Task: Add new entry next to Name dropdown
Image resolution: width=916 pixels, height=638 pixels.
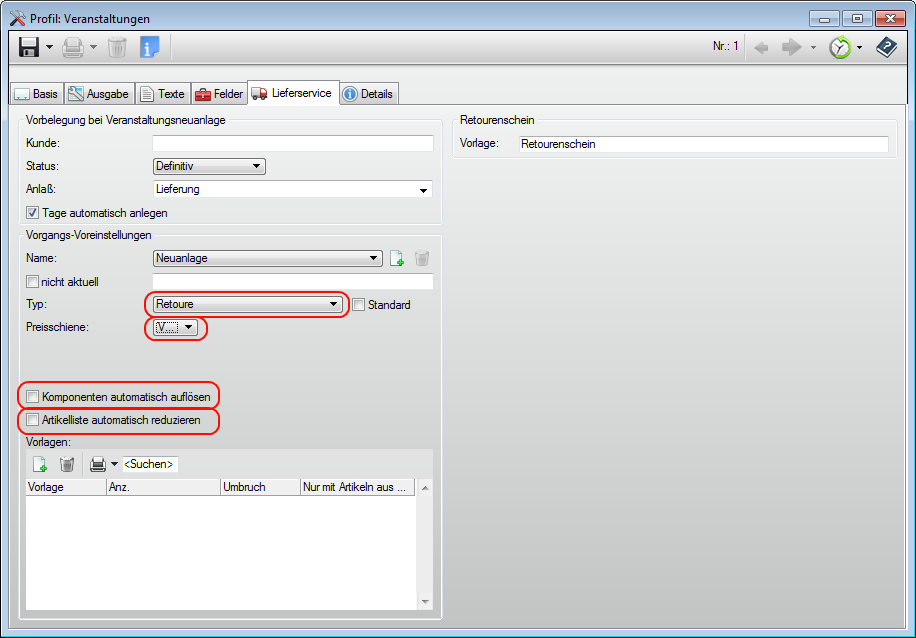Action: [397, 258]
